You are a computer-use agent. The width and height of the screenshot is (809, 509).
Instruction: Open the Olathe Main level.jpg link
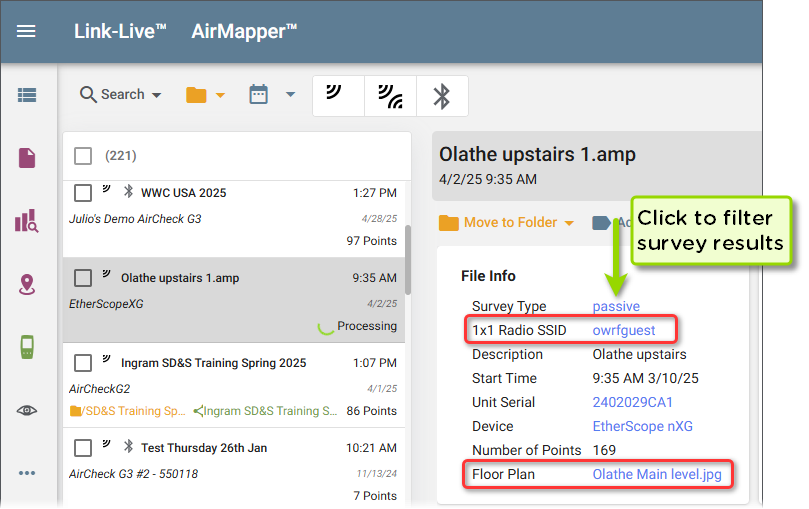coord(656,474)
